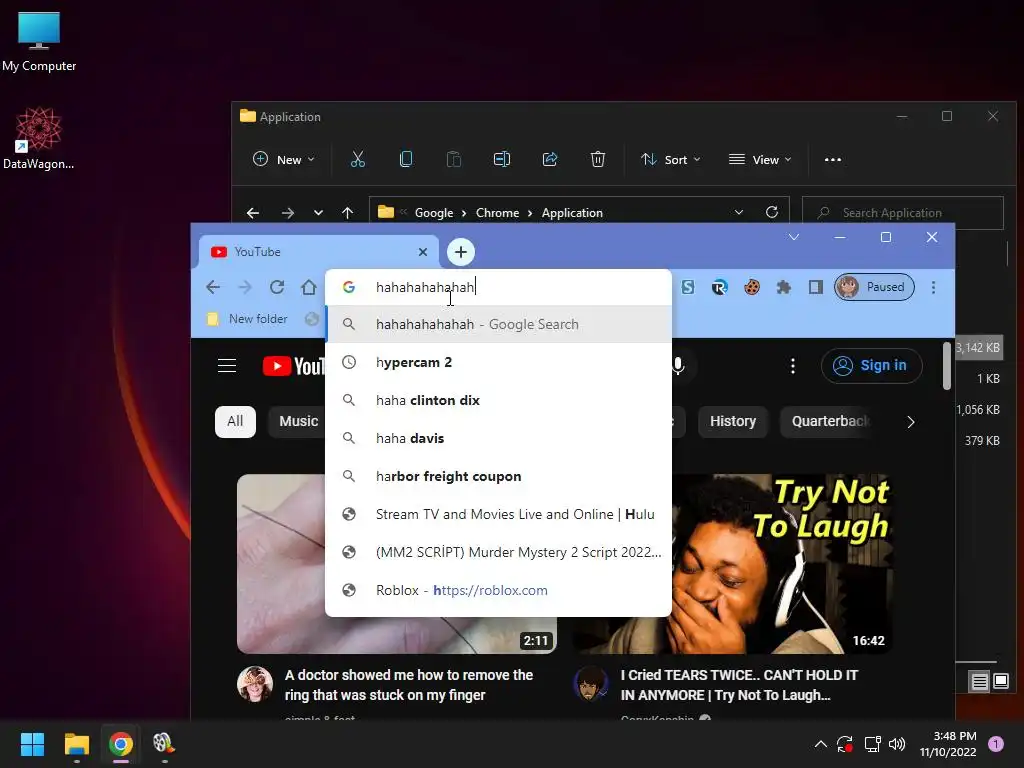
Task: Click YouTube Sign in button
Action: tap(871, 366)
